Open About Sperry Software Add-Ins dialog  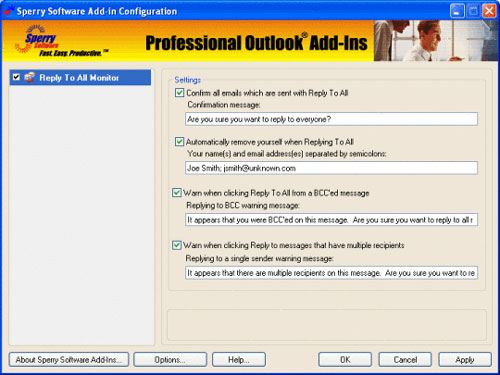point(69,360)
